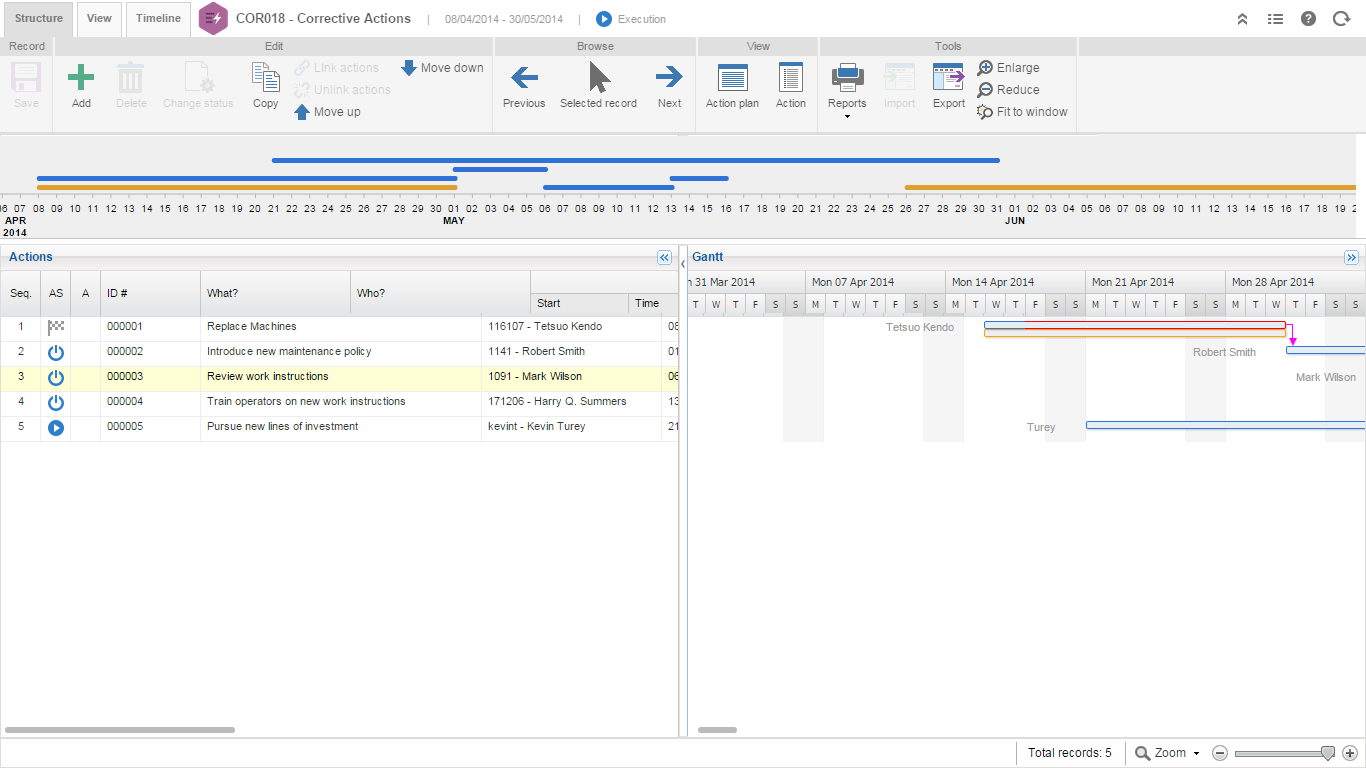
Task: Click the power status icon for action 000002
Action: (x=56, y=352)
